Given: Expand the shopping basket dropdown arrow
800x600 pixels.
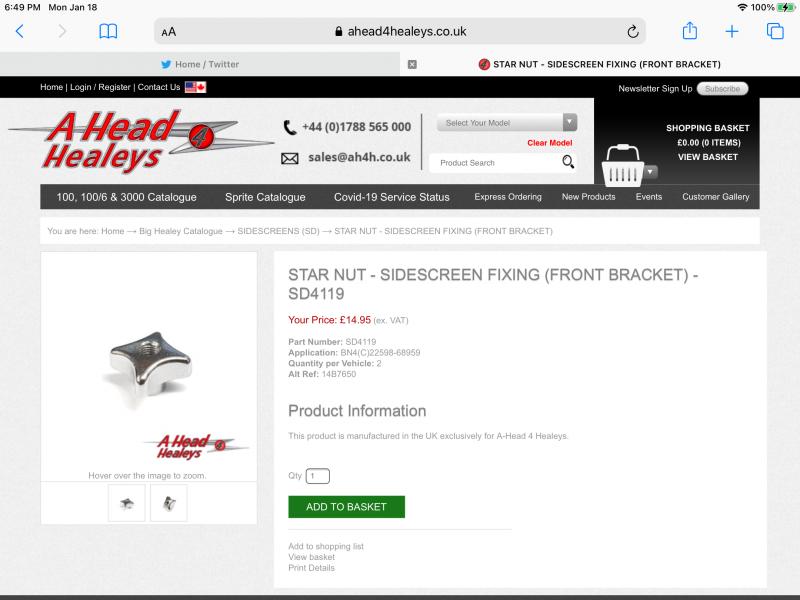Looking at the screenshot, I should click(650, 172).
